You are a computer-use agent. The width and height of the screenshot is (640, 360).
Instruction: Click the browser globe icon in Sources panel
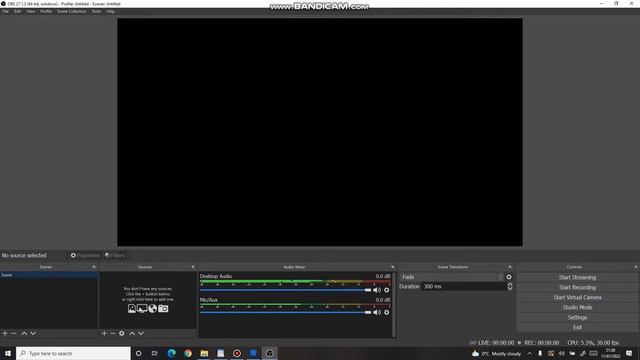(x=153, y=309)
